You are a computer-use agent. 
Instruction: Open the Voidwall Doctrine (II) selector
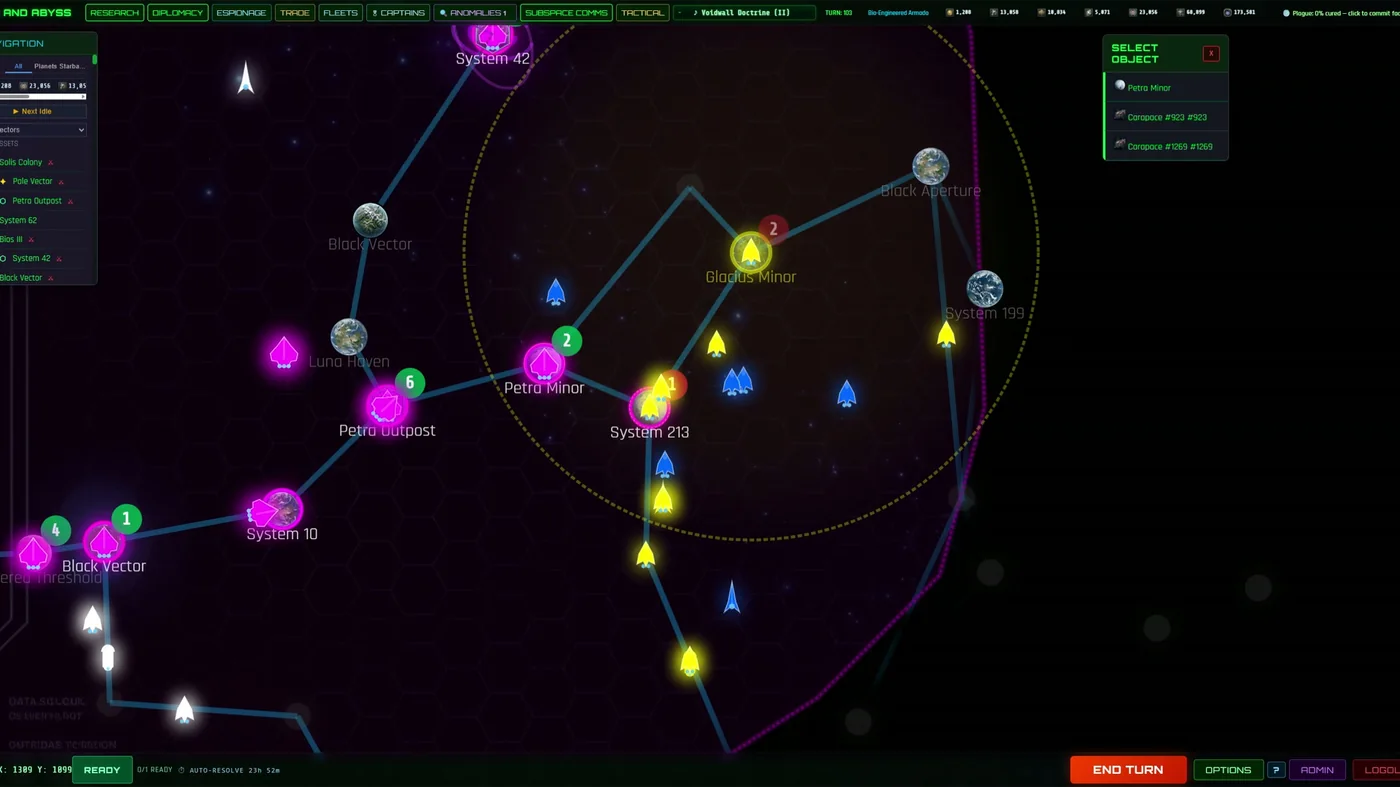[x=744, y=13]
